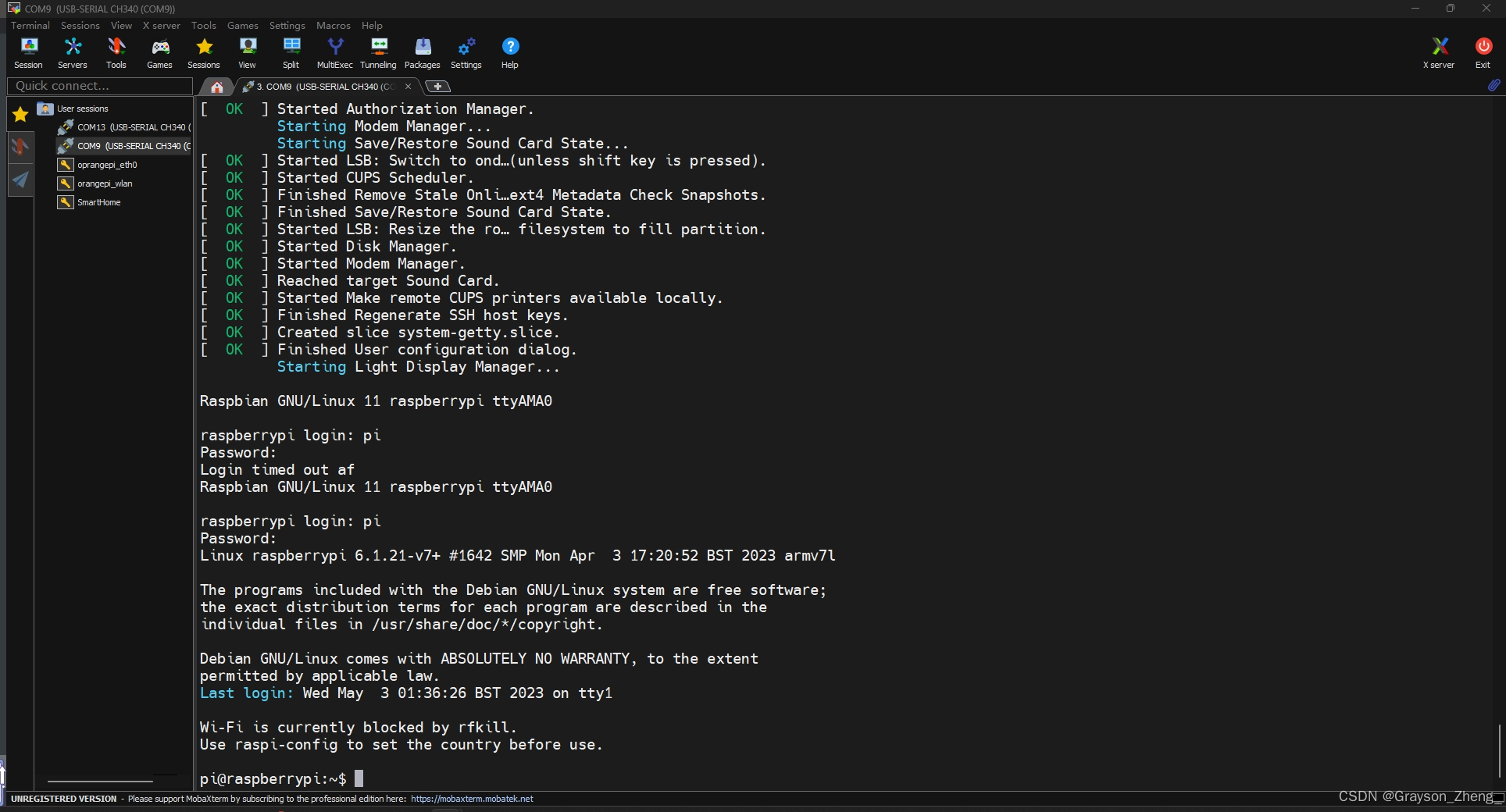Open the Settings gears toolbar icon

tap(466, 53)
